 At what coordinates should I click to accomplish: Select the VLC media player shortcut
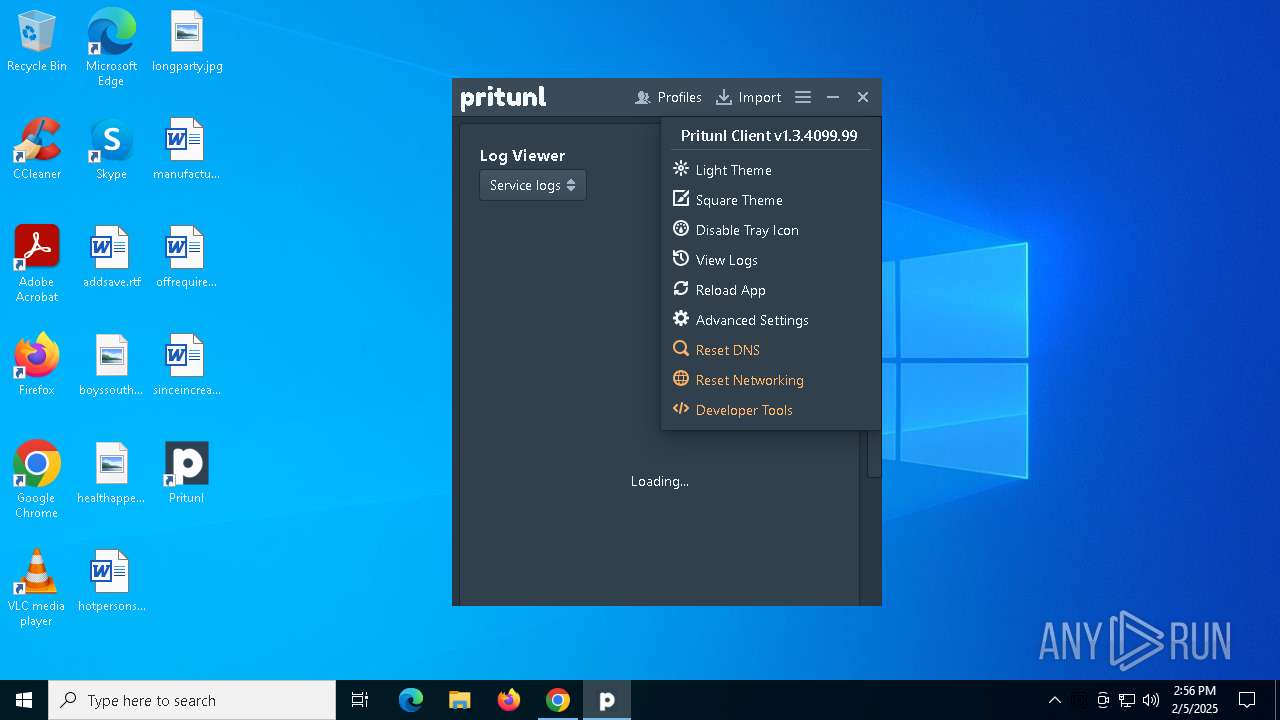(37, 588)
